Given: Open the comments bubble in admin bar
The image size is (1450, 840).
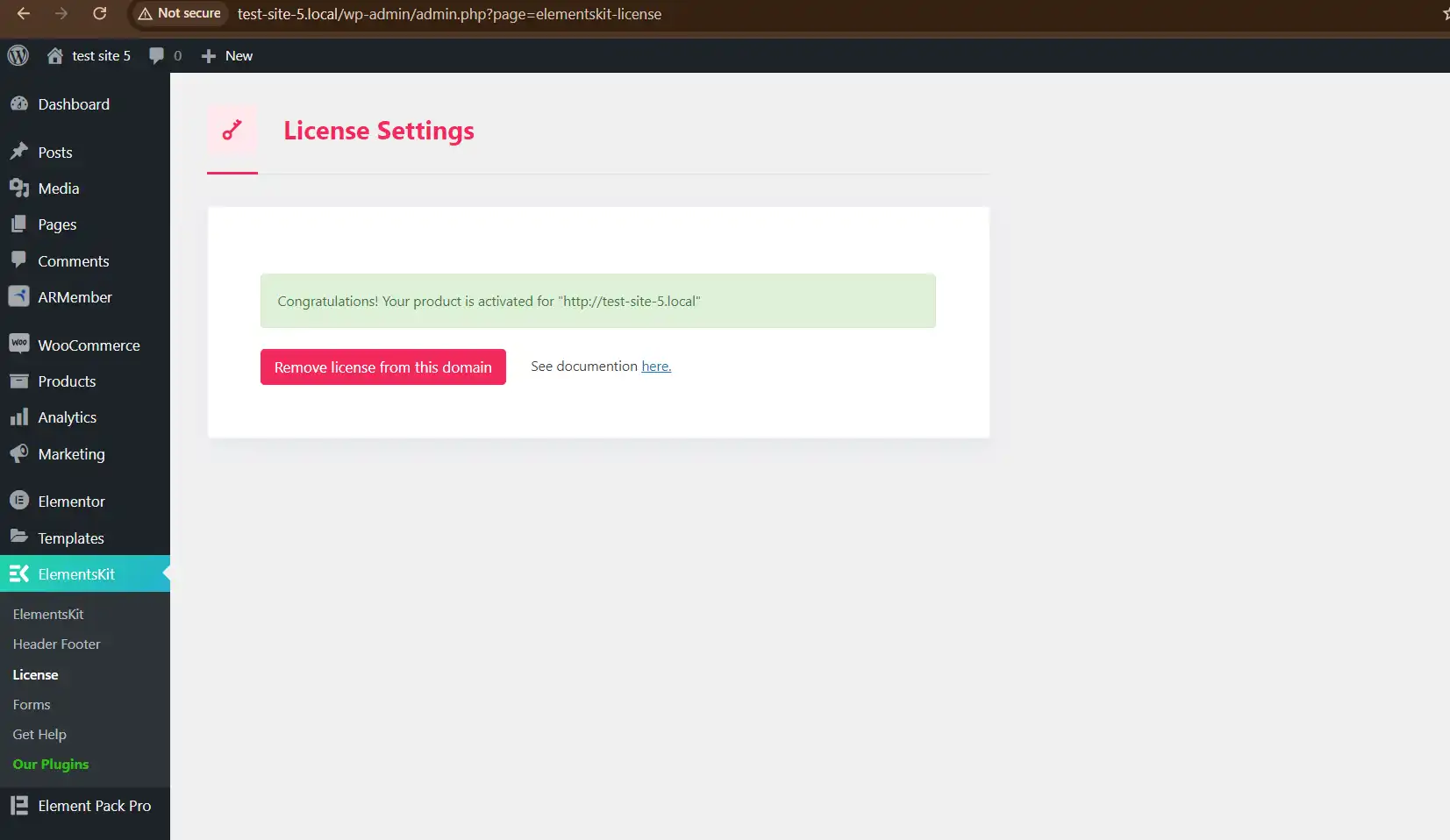Looking at the screenshot, I should click(156, 55).
